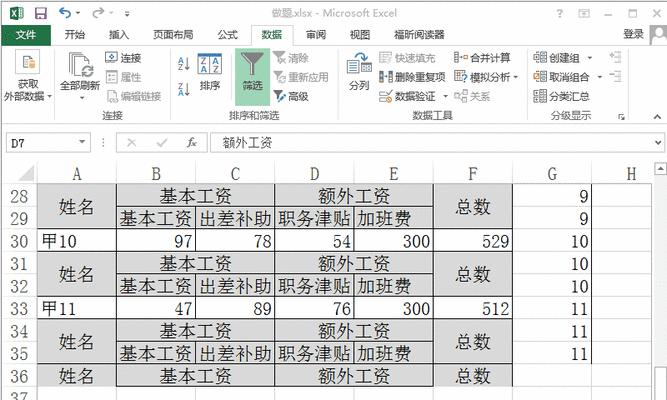The height and width of the screenshot is (400, 667).
Task: Click 全部刷新 refresh all icon
Action: [80, 66]
